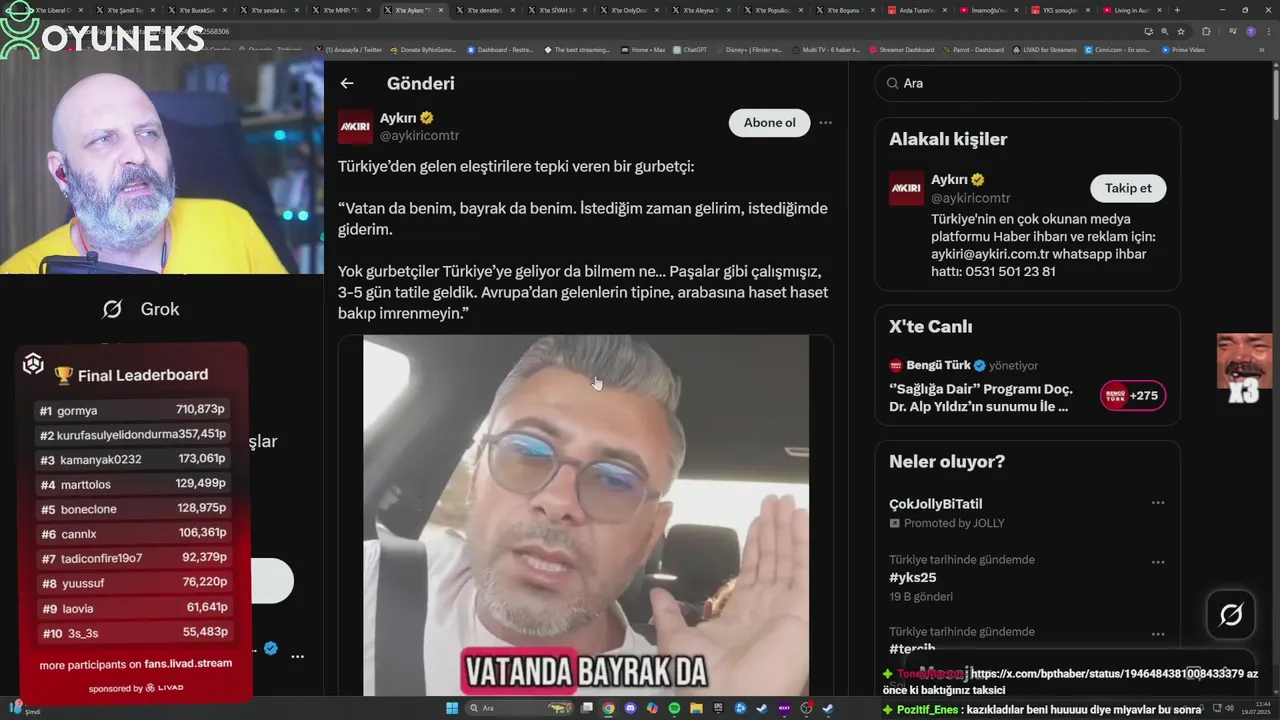The width and height of the screenshot is (1280, 720).
Task: Open the #yks25 trending topic
Action: tap(913, 578)
